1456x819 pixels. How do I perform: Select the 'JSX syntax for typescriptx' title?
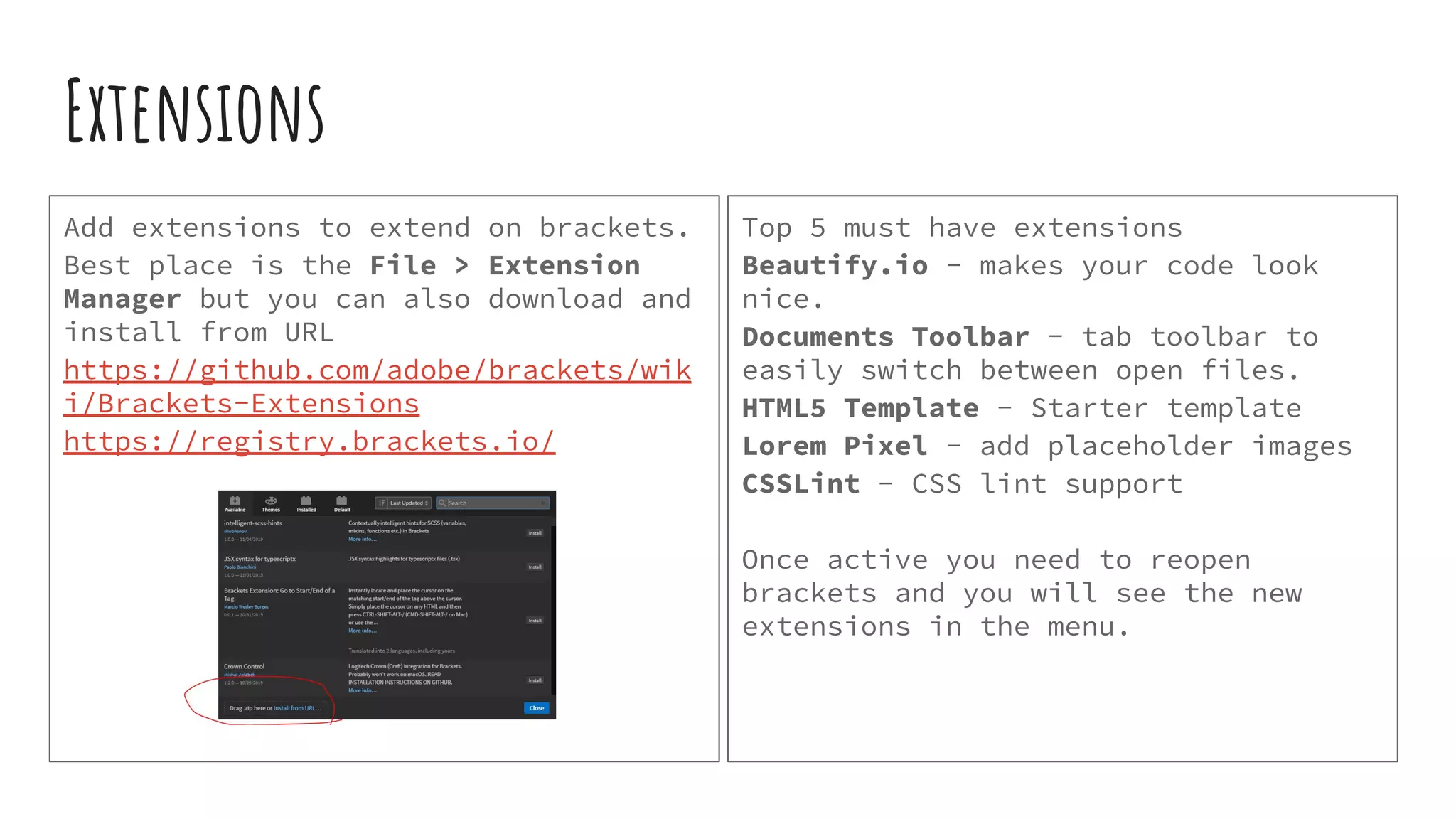click(x=259, y=559)
